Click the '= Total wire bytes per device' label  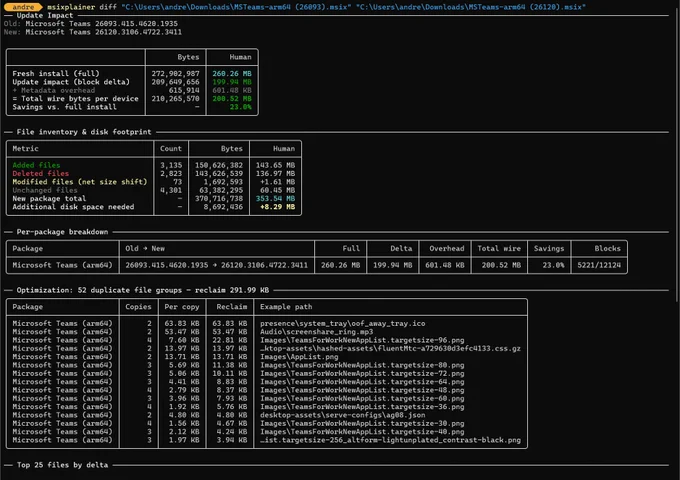point(75,98)
